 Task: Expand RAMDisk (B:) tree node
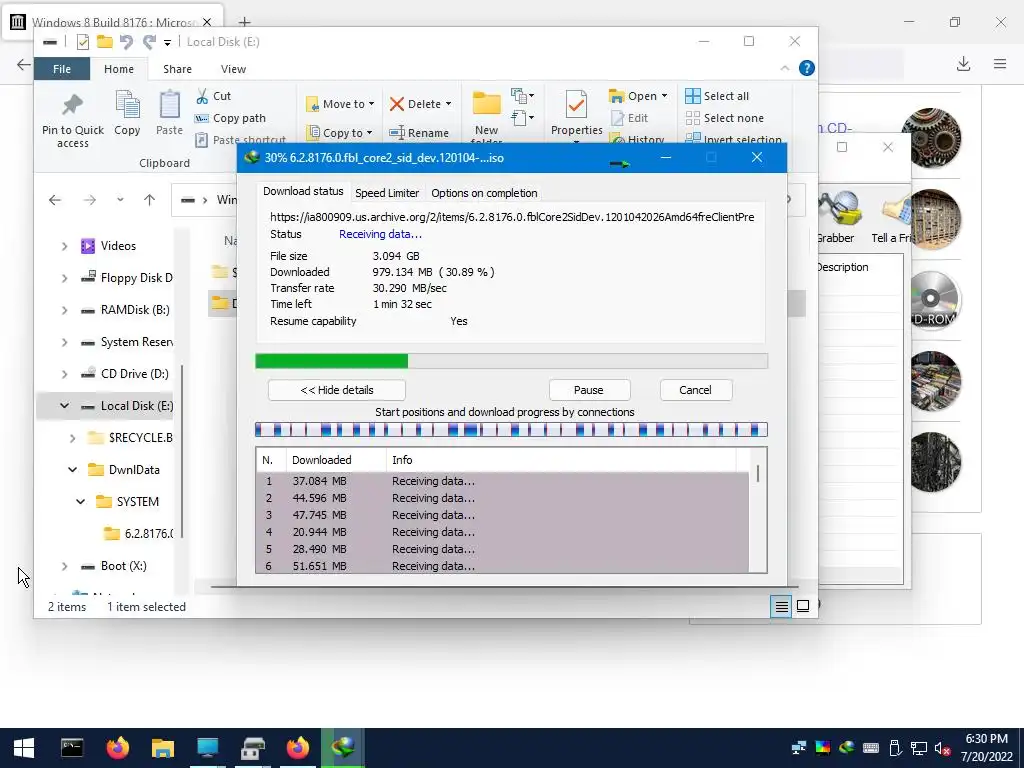(x=64, y=310)
